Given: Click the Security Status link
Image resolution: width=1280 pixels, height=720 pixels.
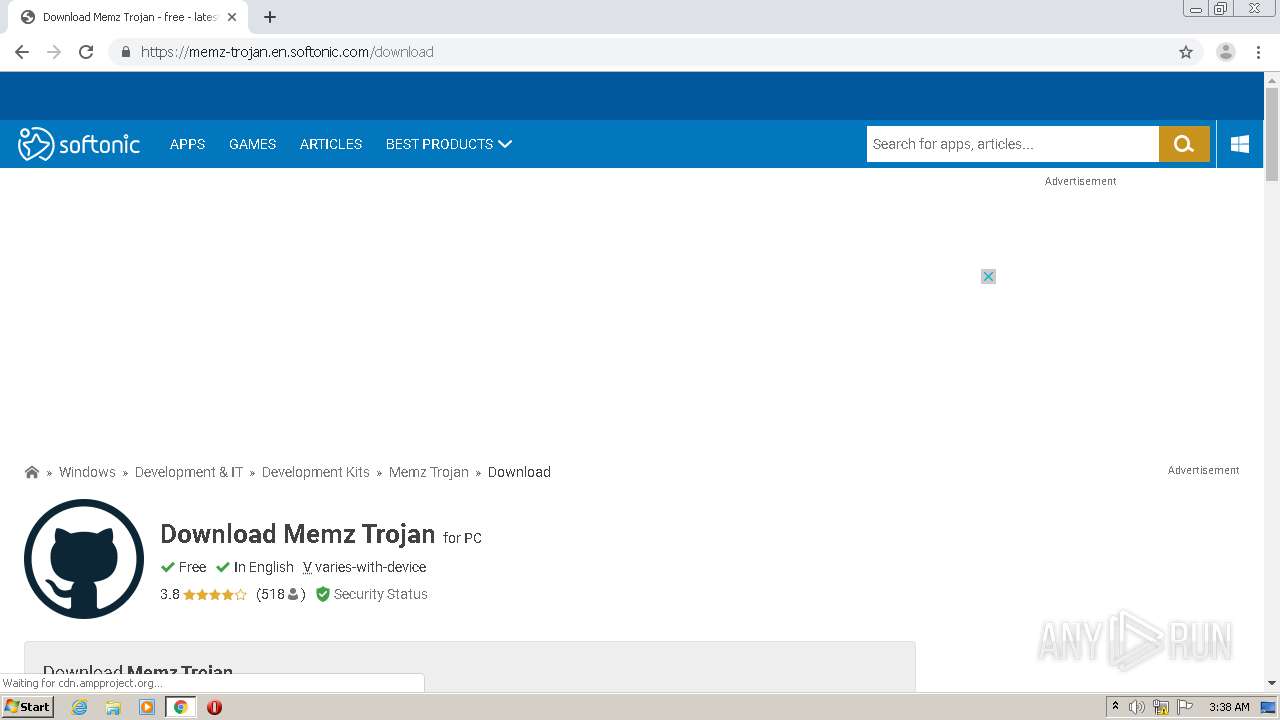Looking at the screenshot, I should pyautogui.click(x=381, y=594).
